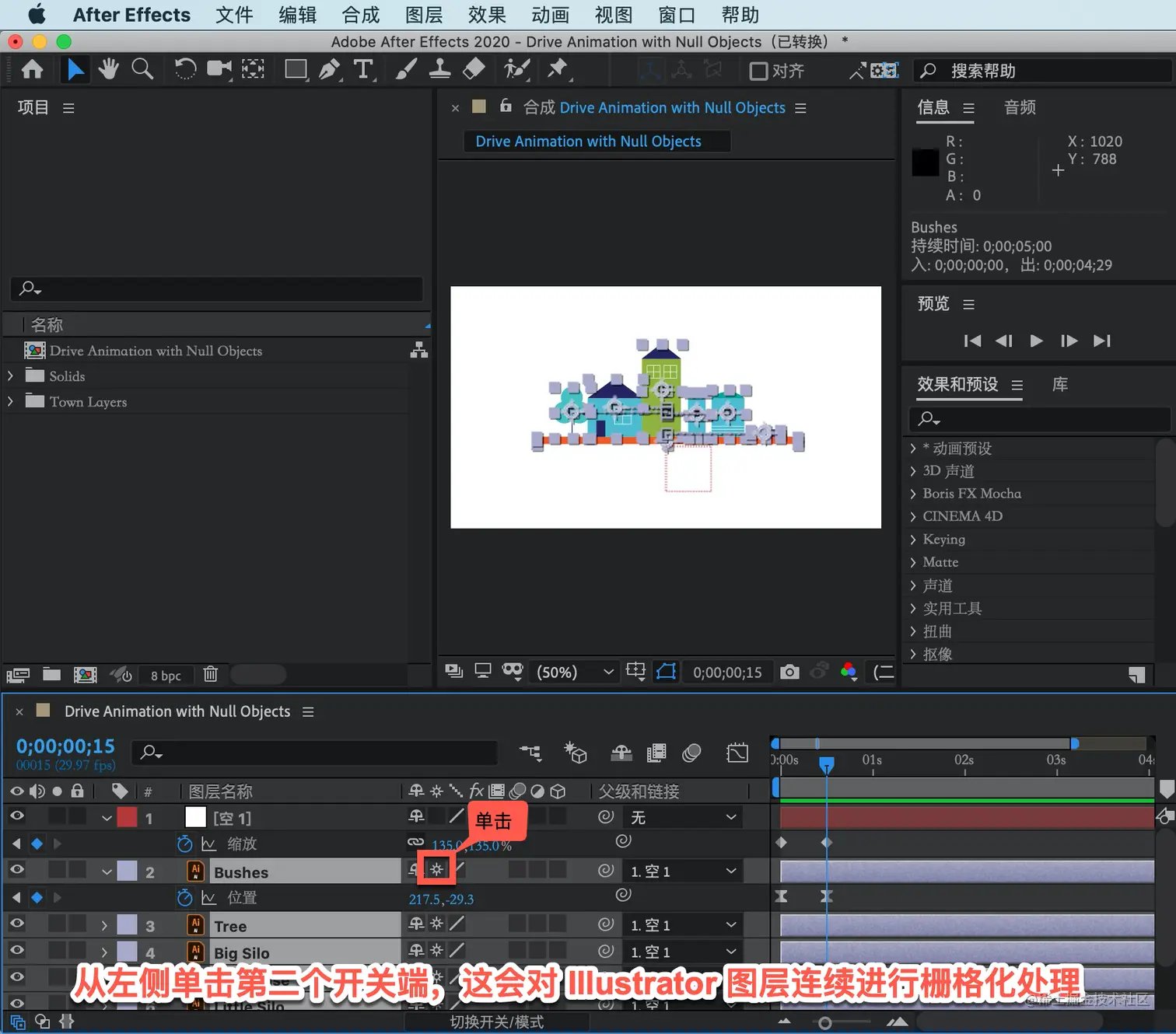Switch to the 库 tab

pyautogui.click(x=1060, y=384)
